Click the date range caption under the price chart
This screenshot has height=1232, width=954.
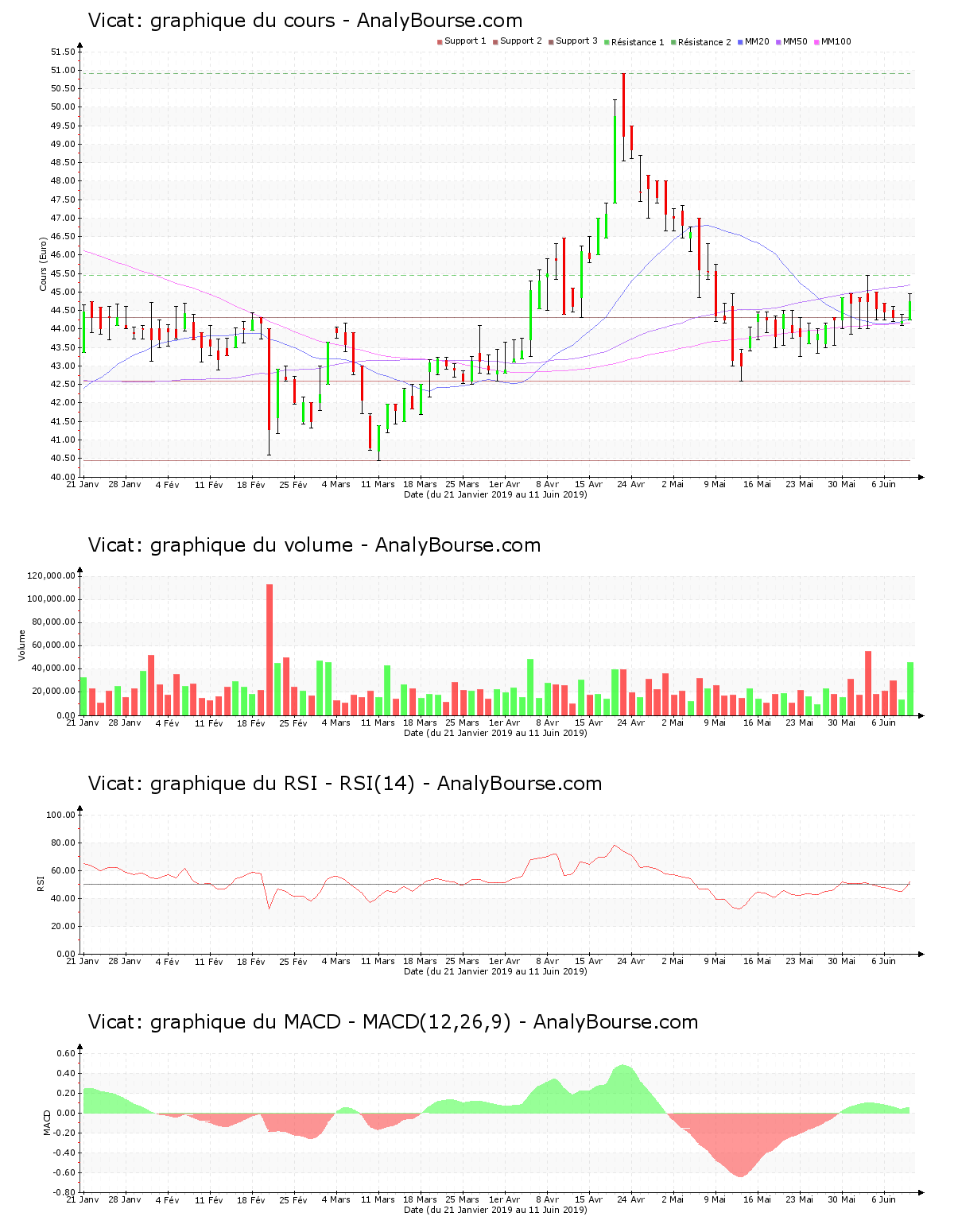[495, 494]
